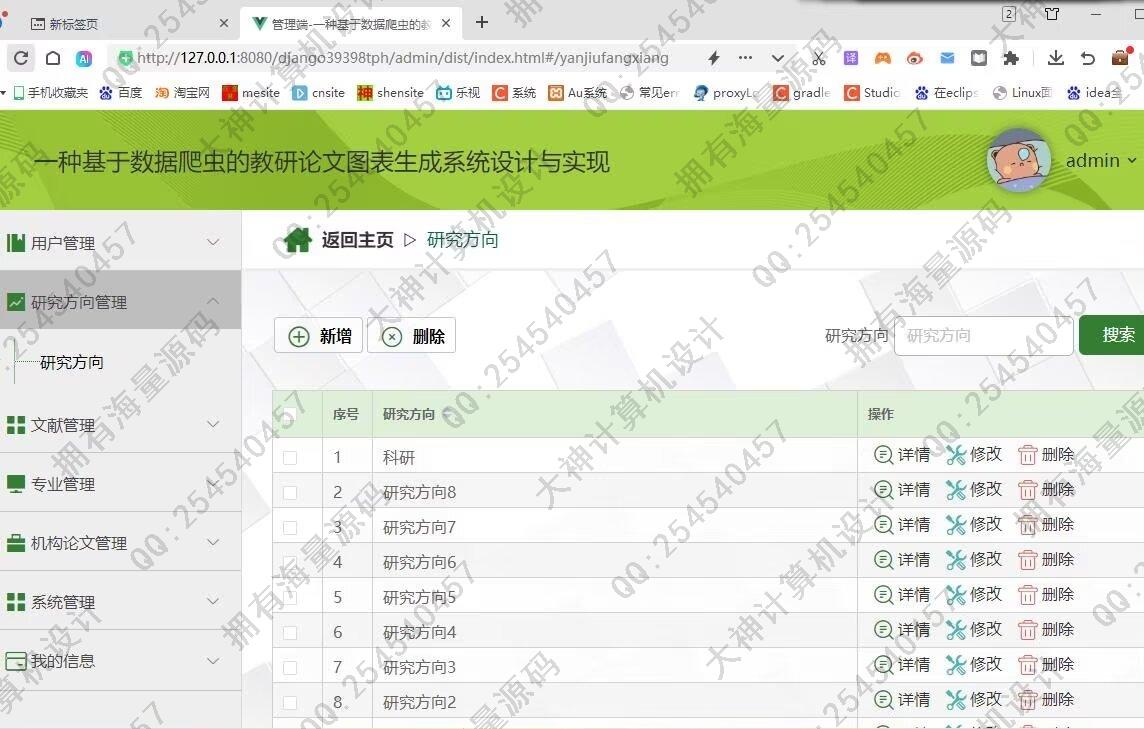Select the checkbox for 研究方向5
The height and width of the screenshot is (729, 1144).
(290, 598)
